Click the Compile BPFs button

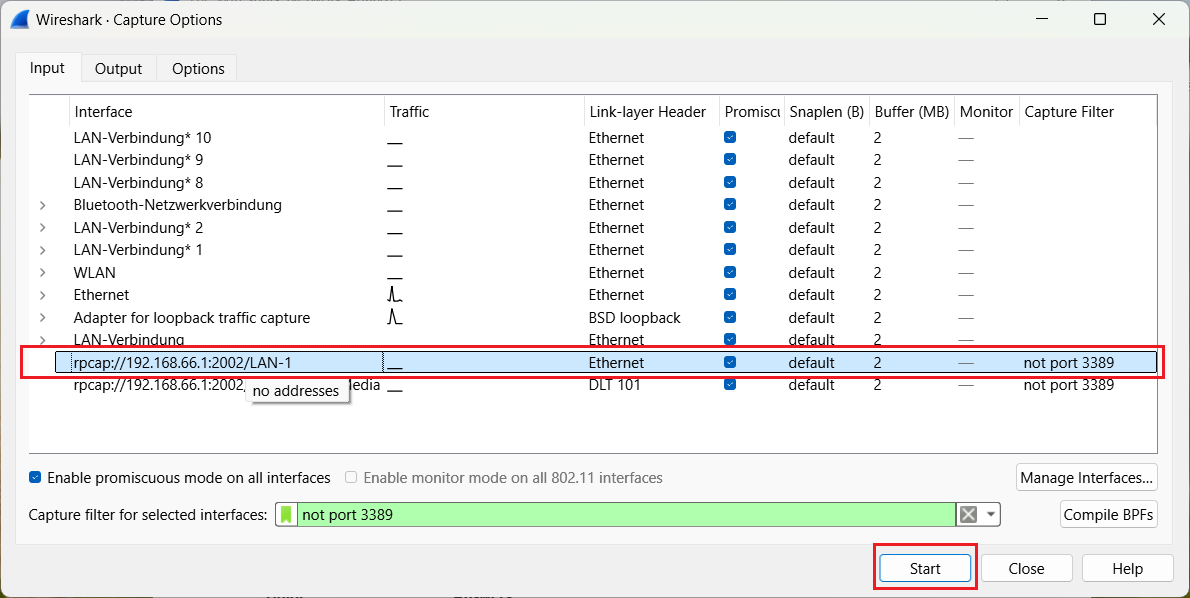click(1108, 515)
